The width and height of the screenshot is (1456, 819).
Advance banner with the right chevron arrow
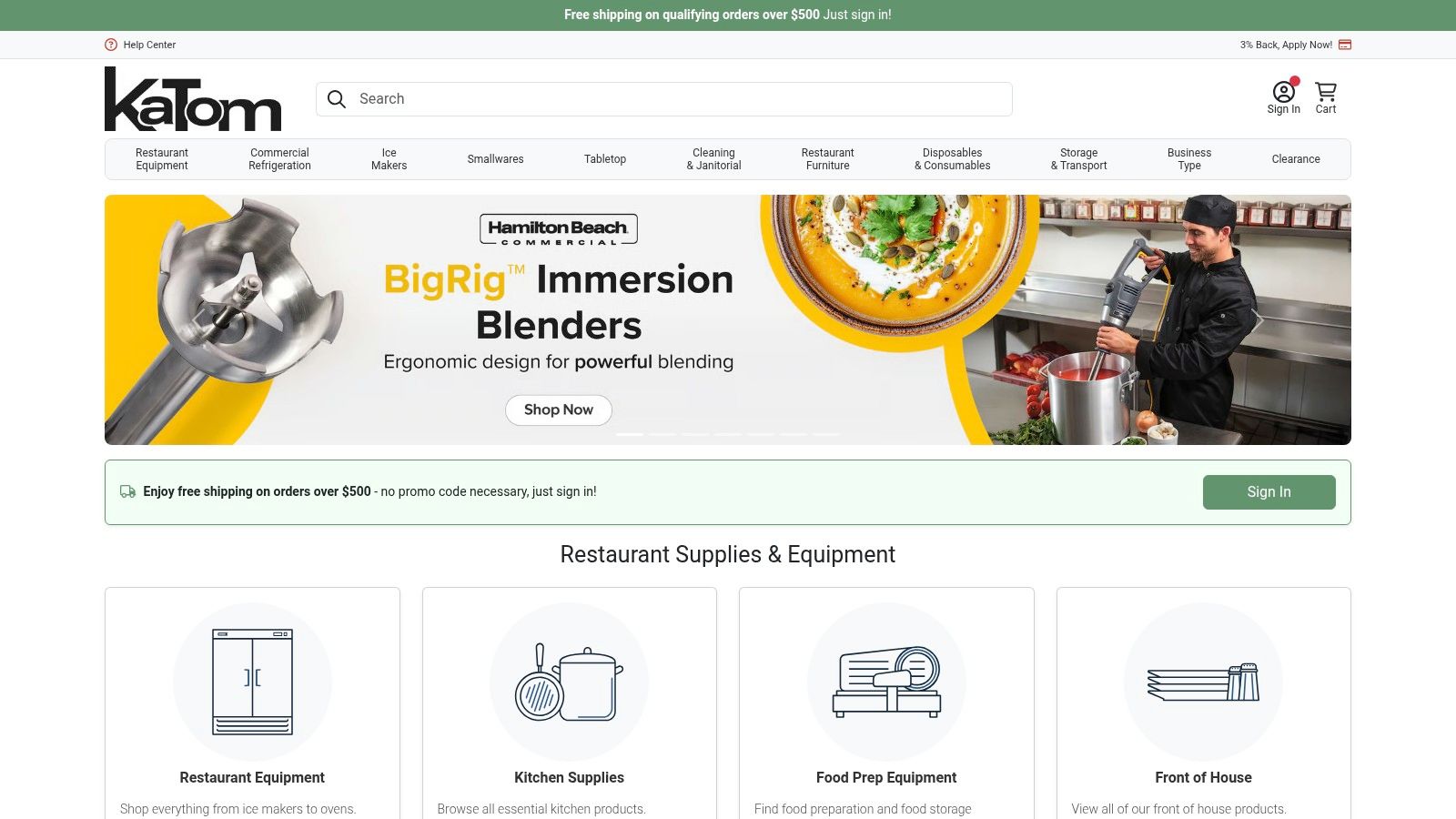pyautogui.click(x=1257, y=319)
